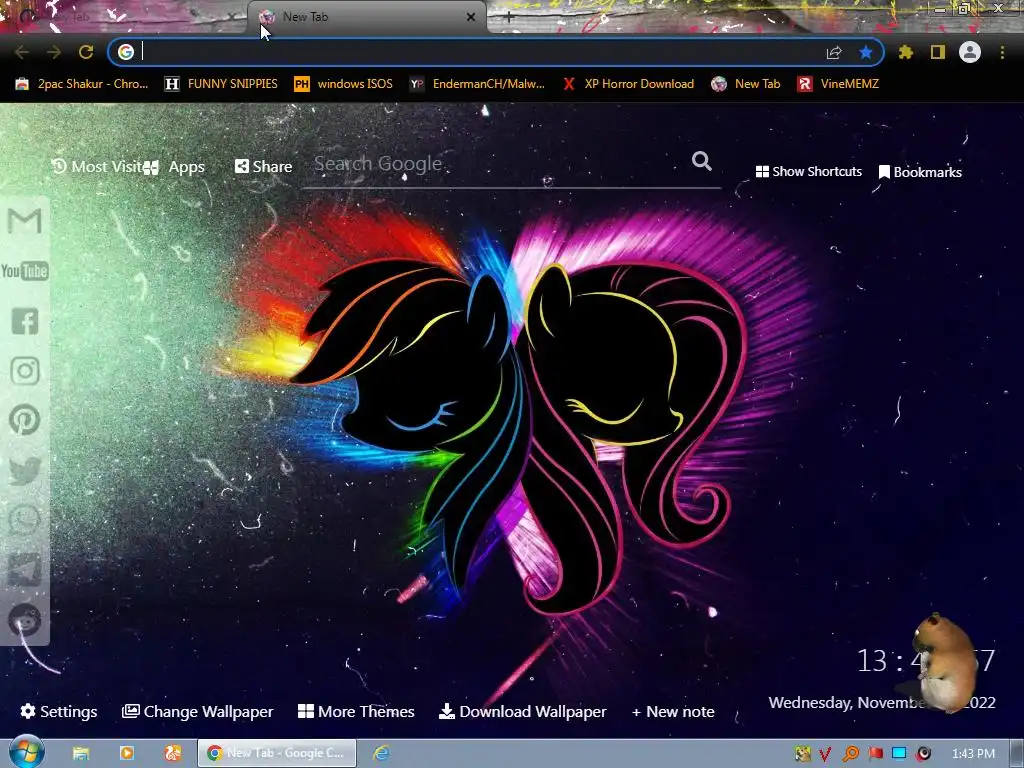Add a note with + New note
The height and width of the screenshot is (768, 1024).
[673, 711]
